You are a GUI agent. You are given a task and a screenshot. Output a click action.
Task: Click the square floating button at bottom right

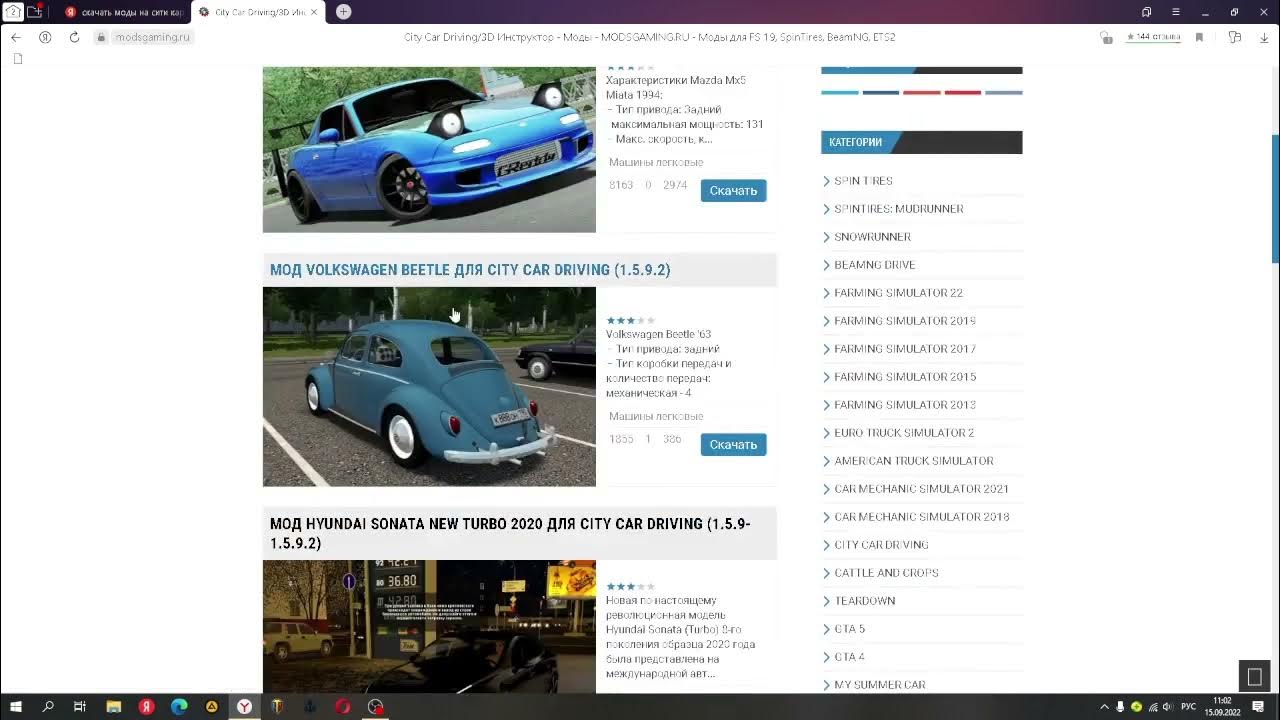click(x=1254, y=677)
